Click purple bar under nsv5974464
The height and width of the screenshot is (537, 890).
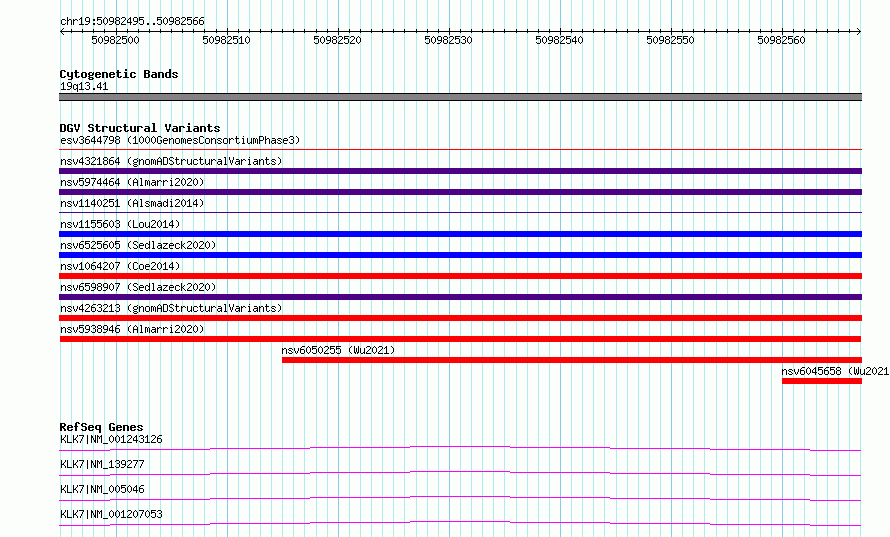coord(460,192)
